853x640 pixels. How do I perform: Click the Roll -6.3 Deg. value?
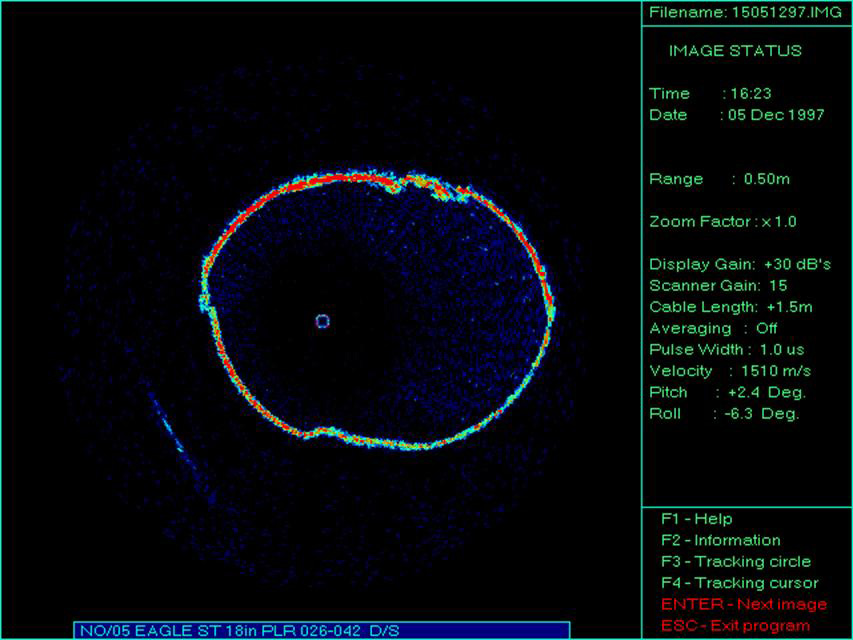click(x=762, y=414)
